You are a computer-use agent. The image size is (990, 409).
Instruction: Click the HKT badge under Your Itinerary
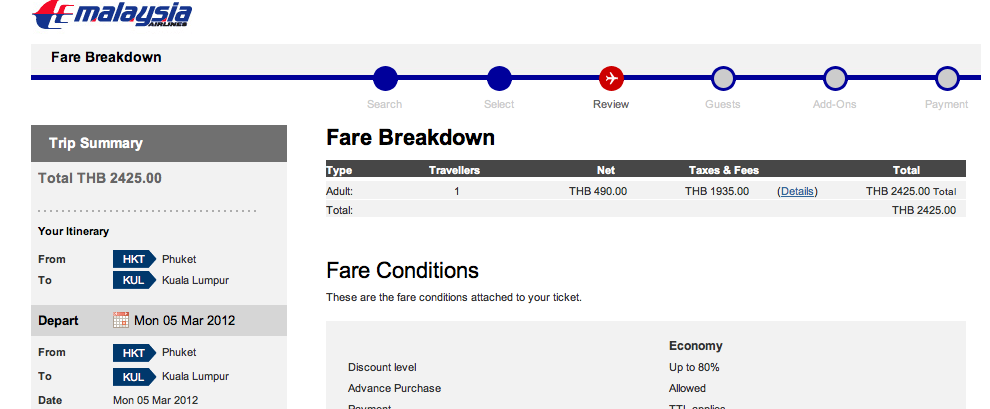click(133, 259)
